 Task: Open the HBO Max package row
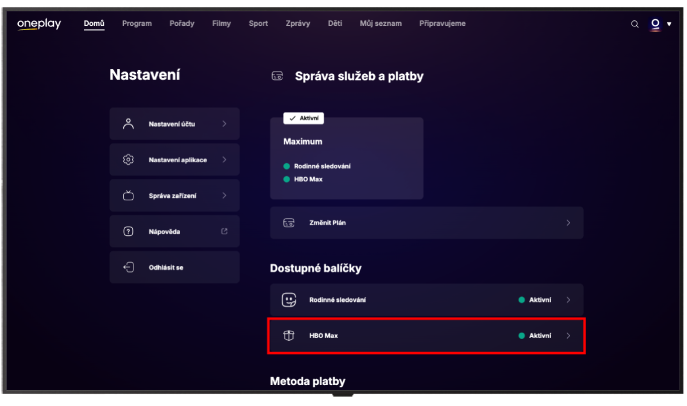[x=427, y=336]
